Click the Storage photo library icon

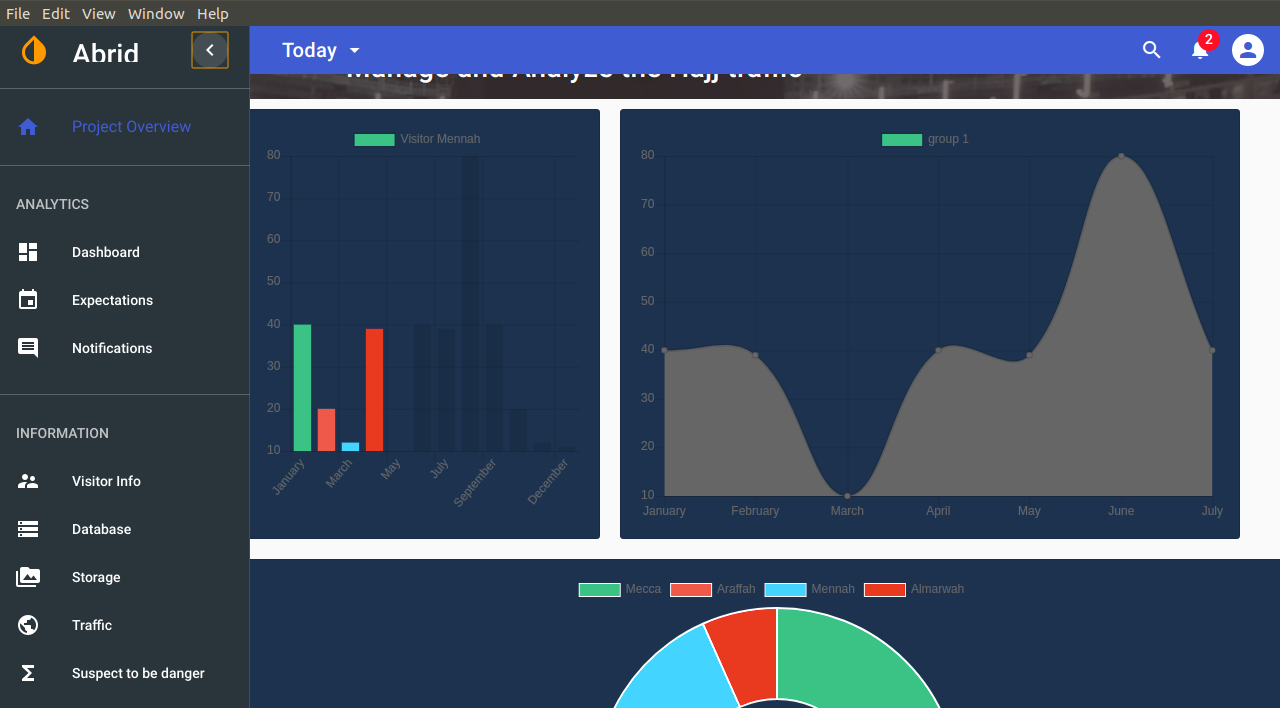click(x=28, y=577)
